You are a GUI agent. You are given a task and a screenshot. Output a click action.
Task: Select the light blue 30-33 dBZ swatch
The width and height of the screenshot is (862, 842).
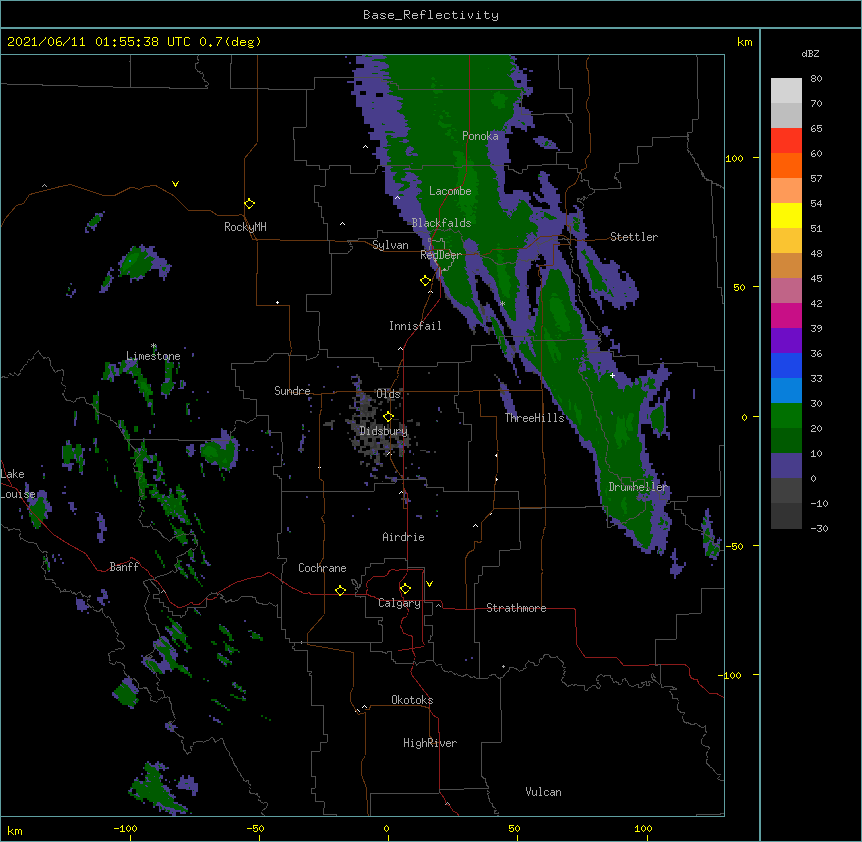point(786,391)
